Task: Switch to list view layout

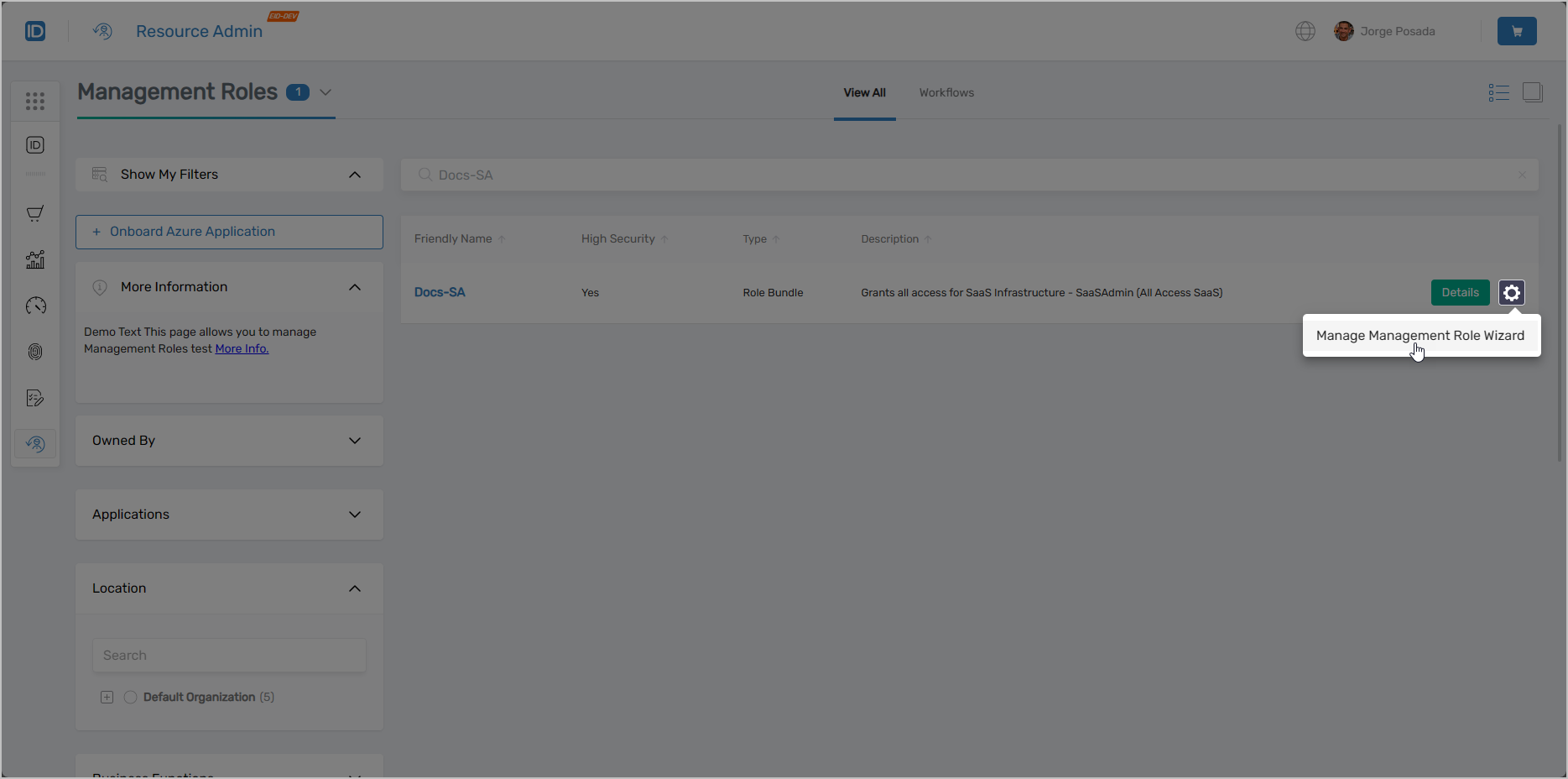Action: coord(1498,92)
